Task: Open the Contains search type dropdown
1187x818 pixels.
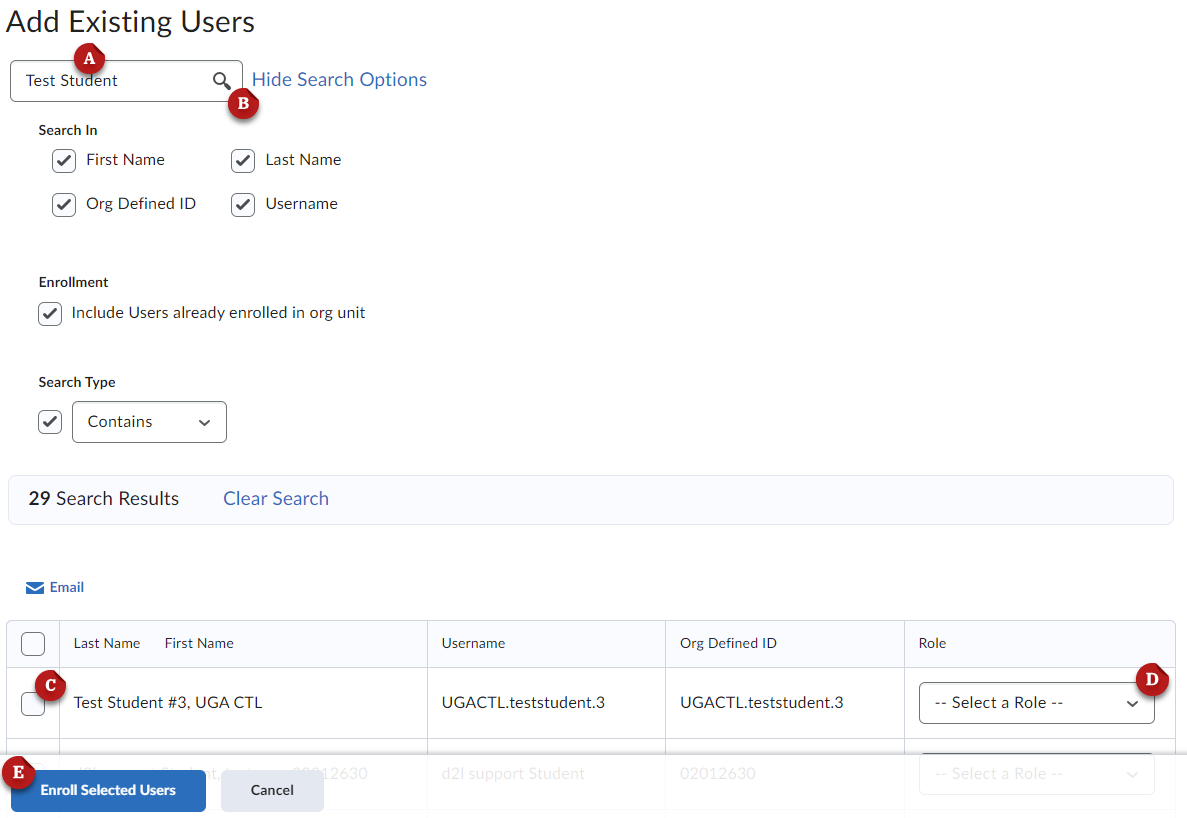Action: tap(149, 422)
